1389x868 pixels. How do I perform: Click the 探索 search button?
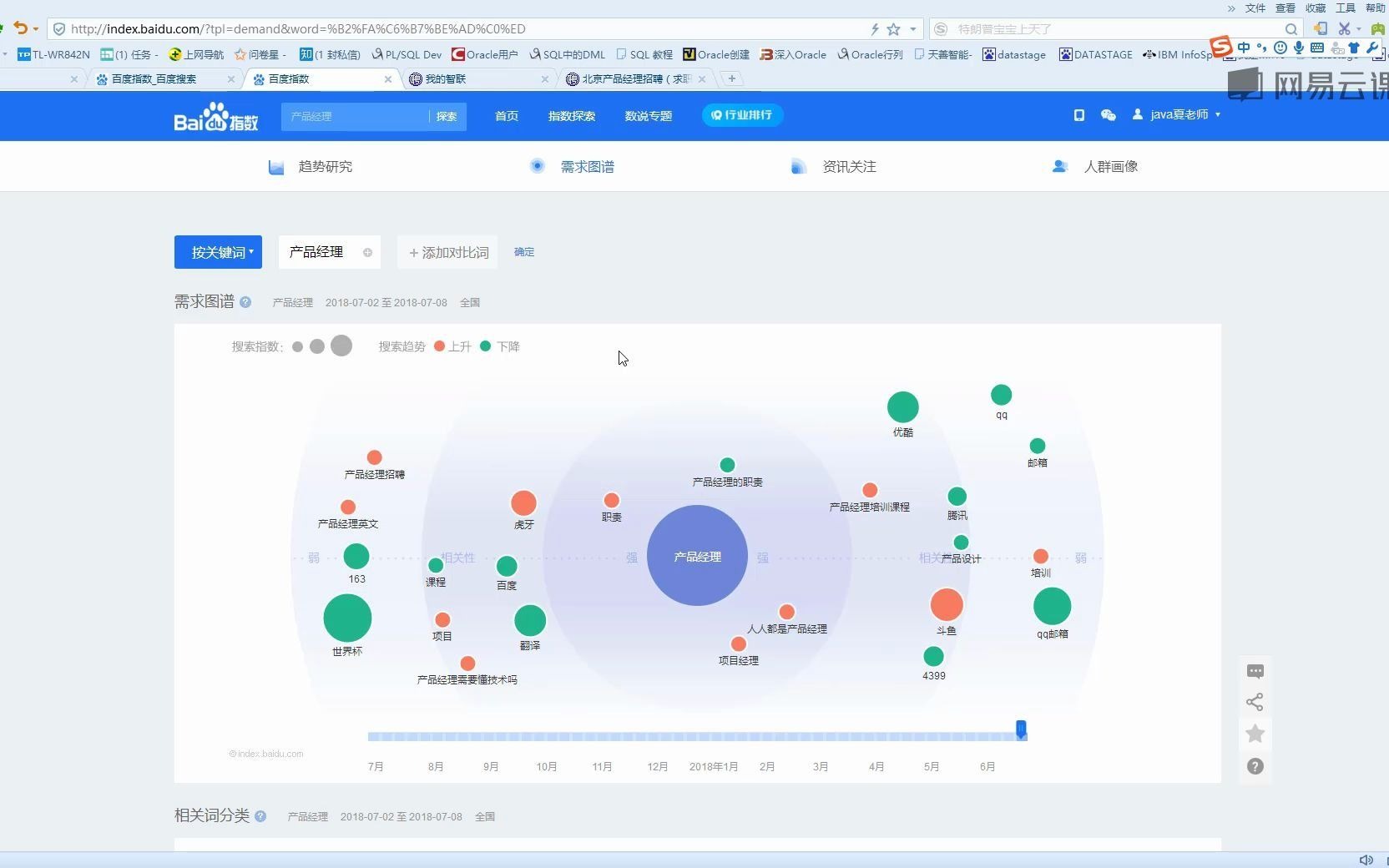447,116
